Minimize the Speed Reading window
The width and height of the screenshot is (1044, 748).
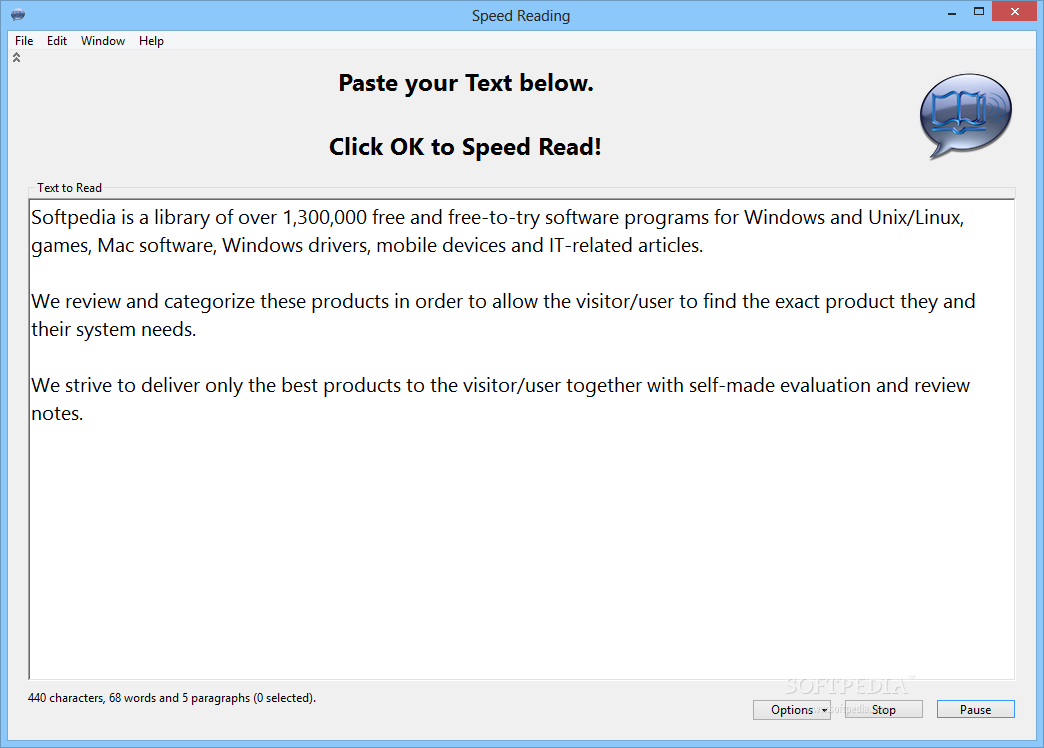point(952,13)
